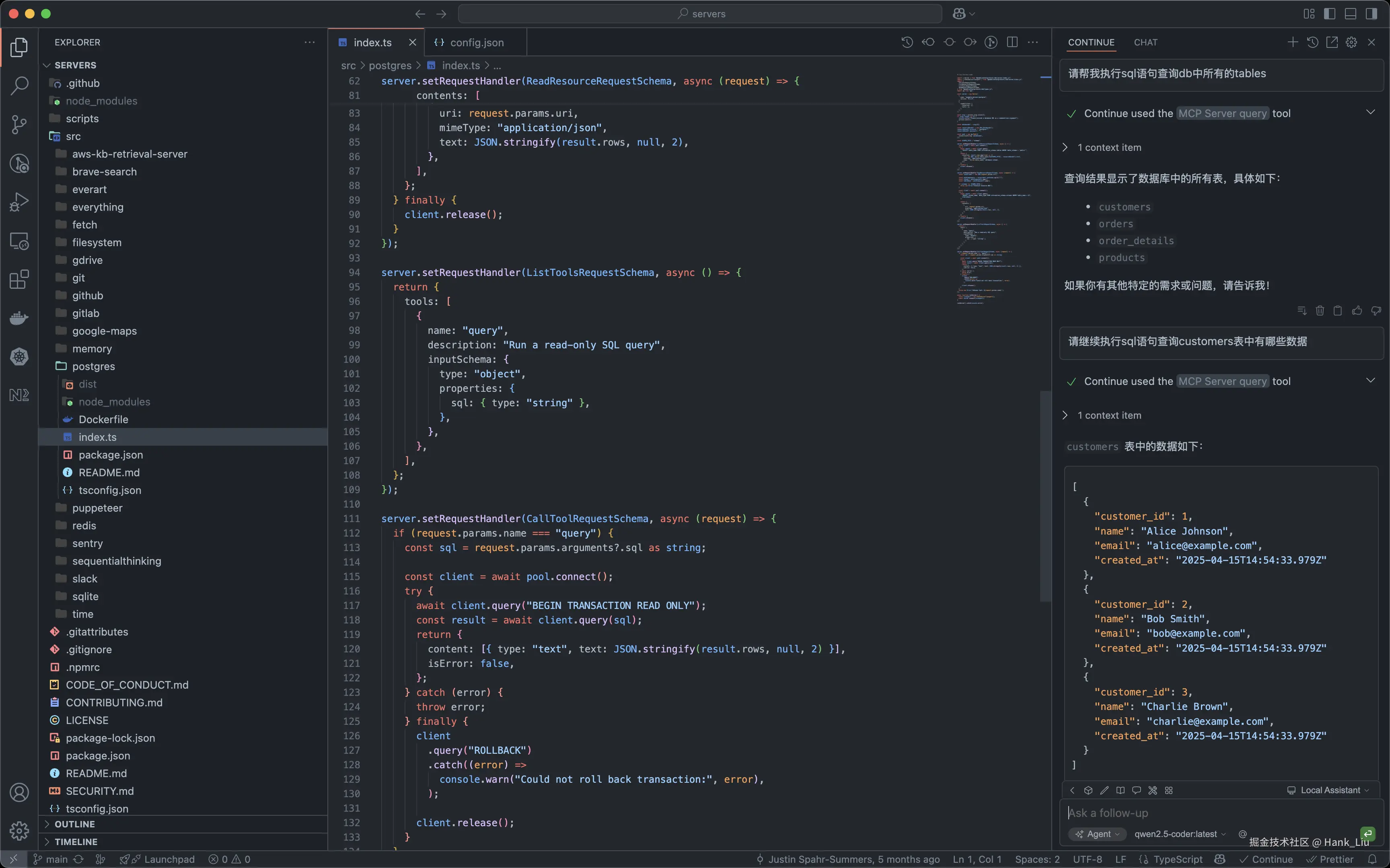Open the Agent mode dropdown
The width and height of the screenshot is (1390, 868).
1097,834
